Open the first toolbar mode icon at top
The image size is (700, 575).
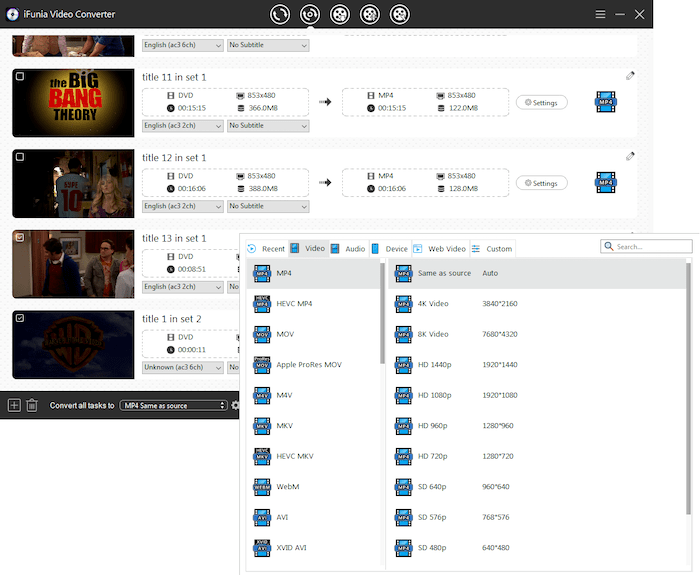click(x=281, y=15)
